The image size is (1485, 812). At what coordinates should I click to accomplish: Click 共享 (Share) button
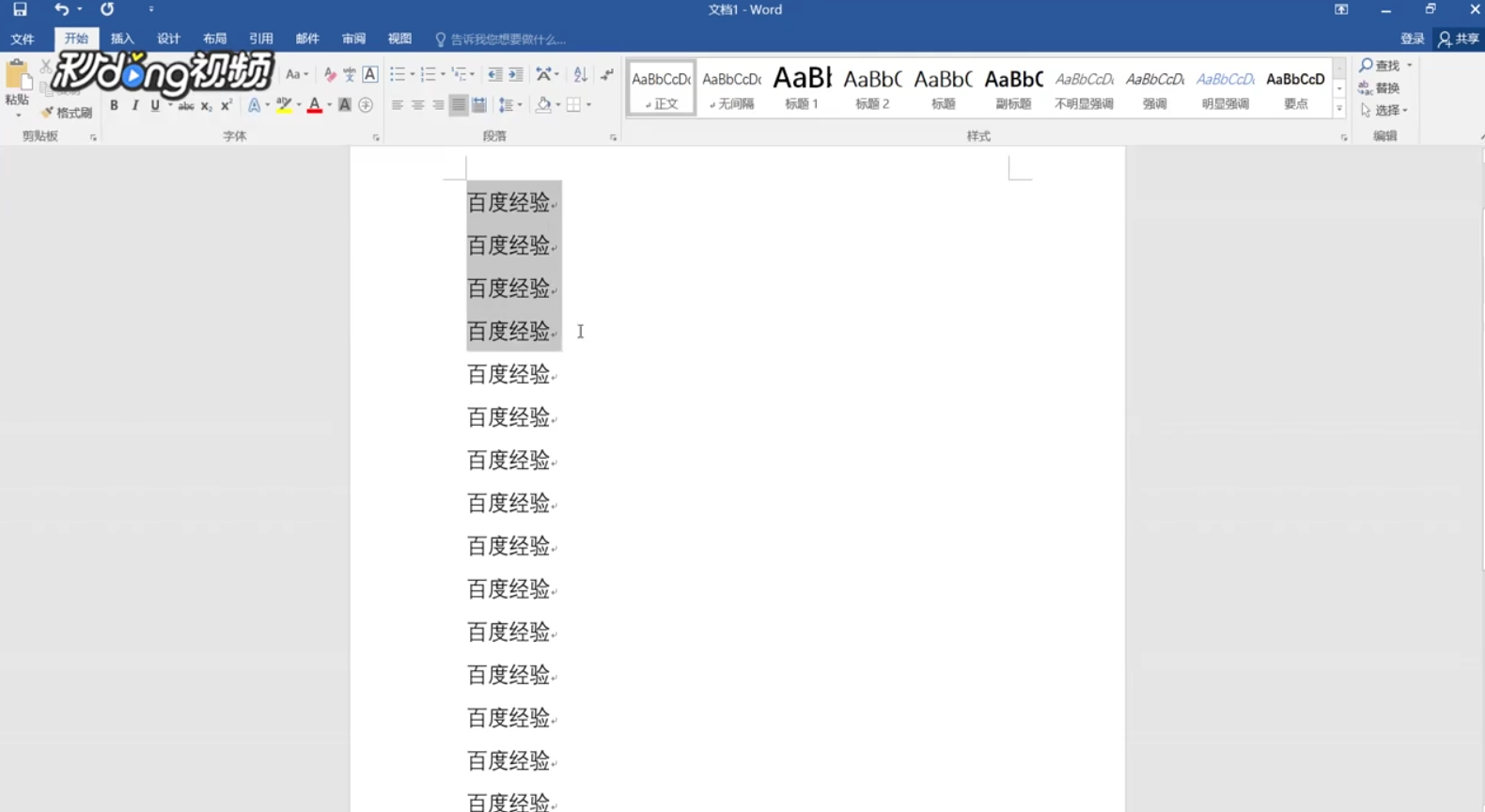(1458, 39)
